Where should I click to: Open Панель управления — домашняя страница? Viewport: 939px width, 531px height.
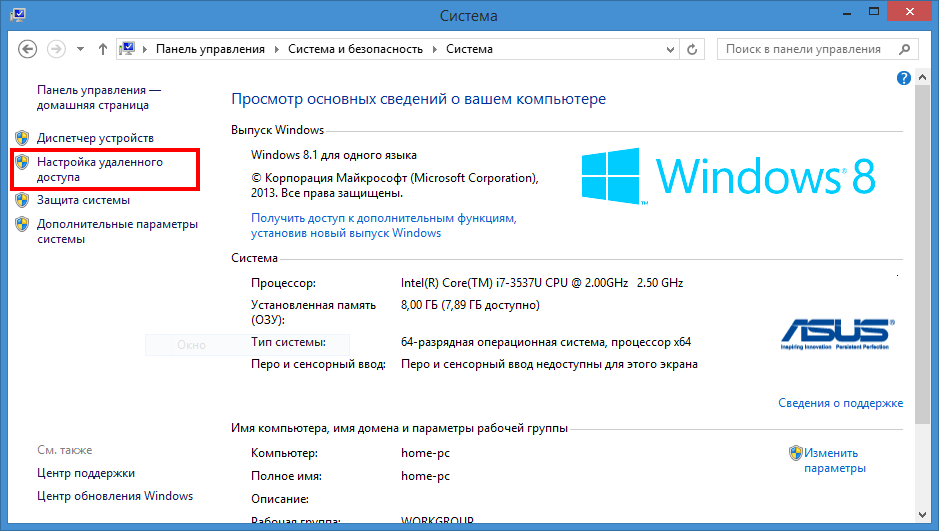[99, 98]
